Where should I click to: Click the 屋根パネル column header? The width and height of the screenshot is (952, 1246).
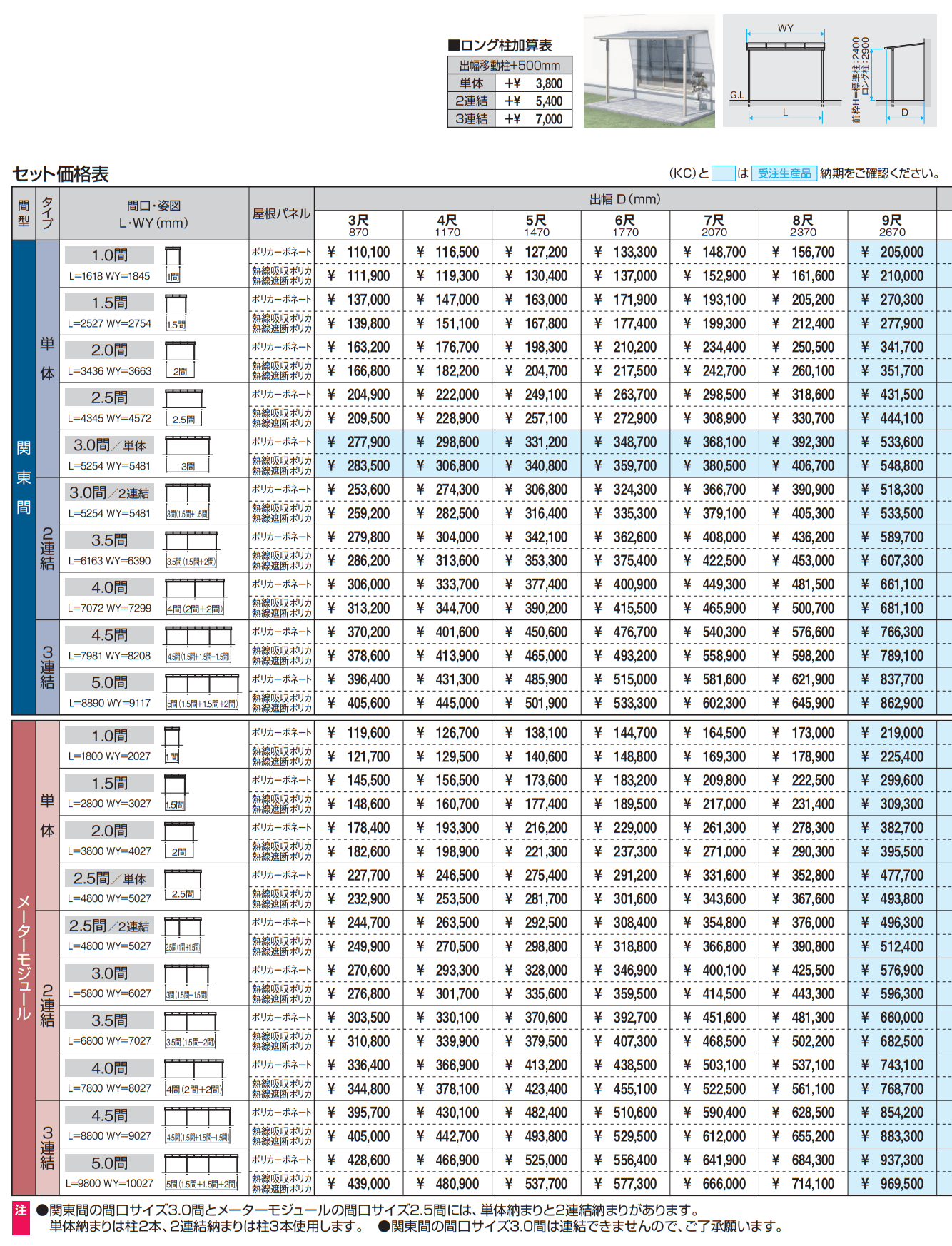pyautogui.click(x=281, y=213)
